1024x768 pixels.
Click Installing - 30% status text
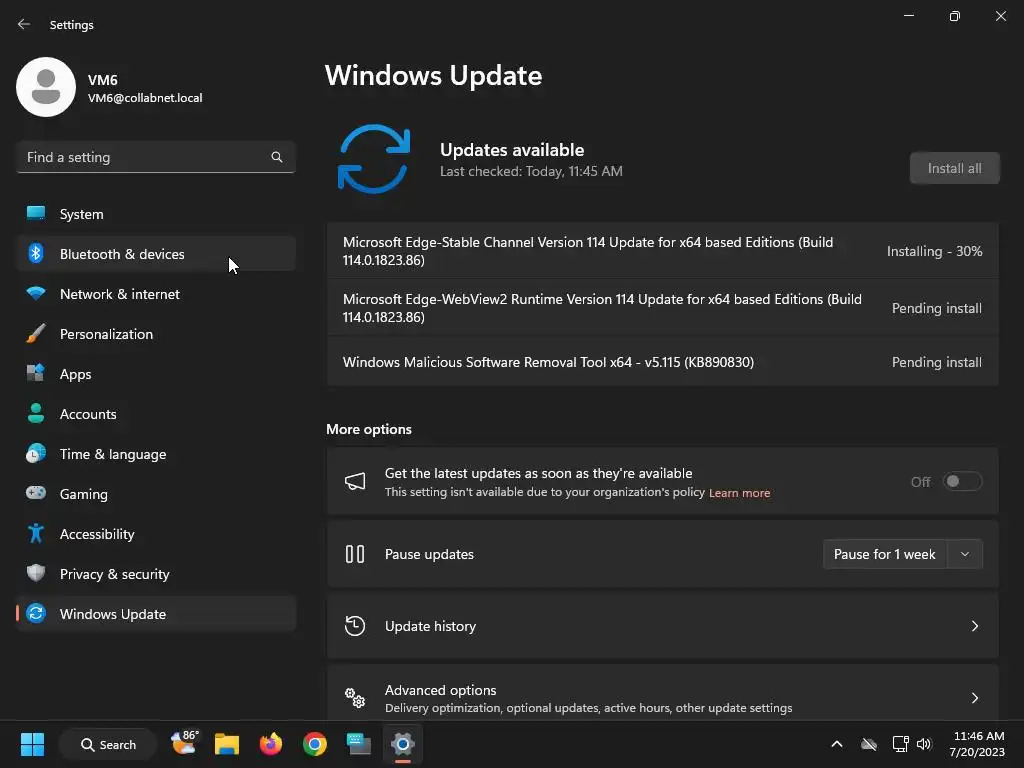point(934,251)
